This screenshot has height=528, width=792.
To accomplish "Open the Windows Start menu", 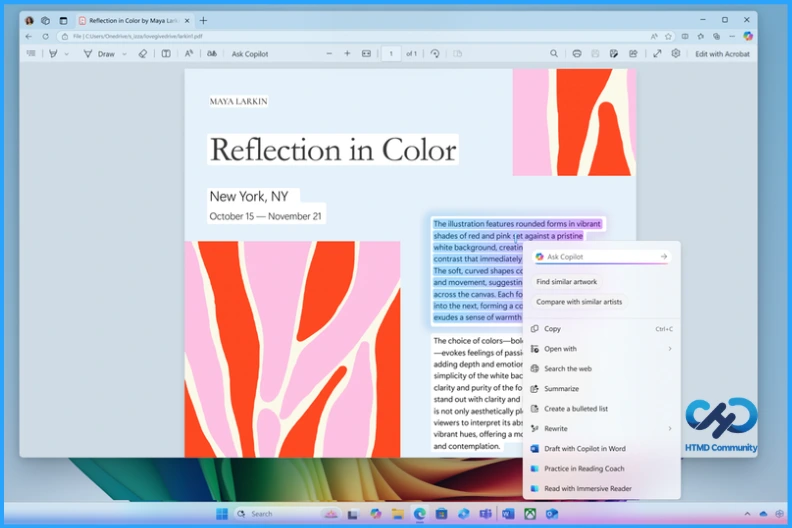I will [221, 514].
